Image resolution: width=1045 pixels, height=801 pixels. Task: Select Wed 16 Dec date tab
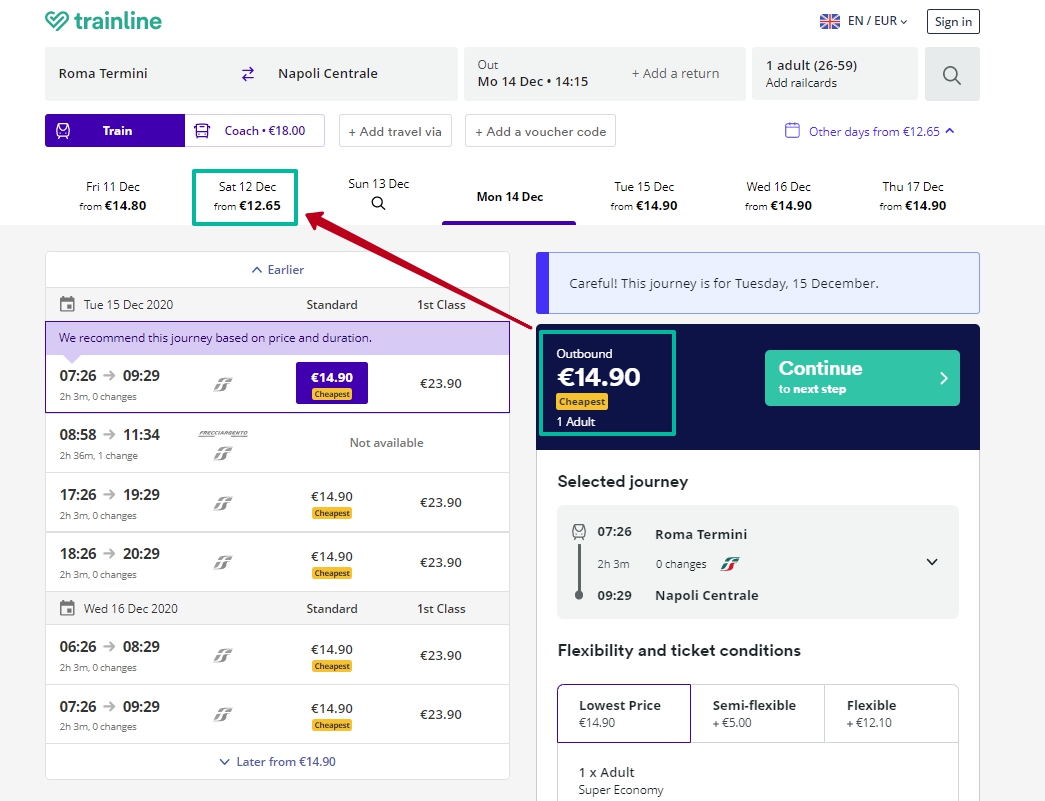pyautogui.click(x=778, y=197)
